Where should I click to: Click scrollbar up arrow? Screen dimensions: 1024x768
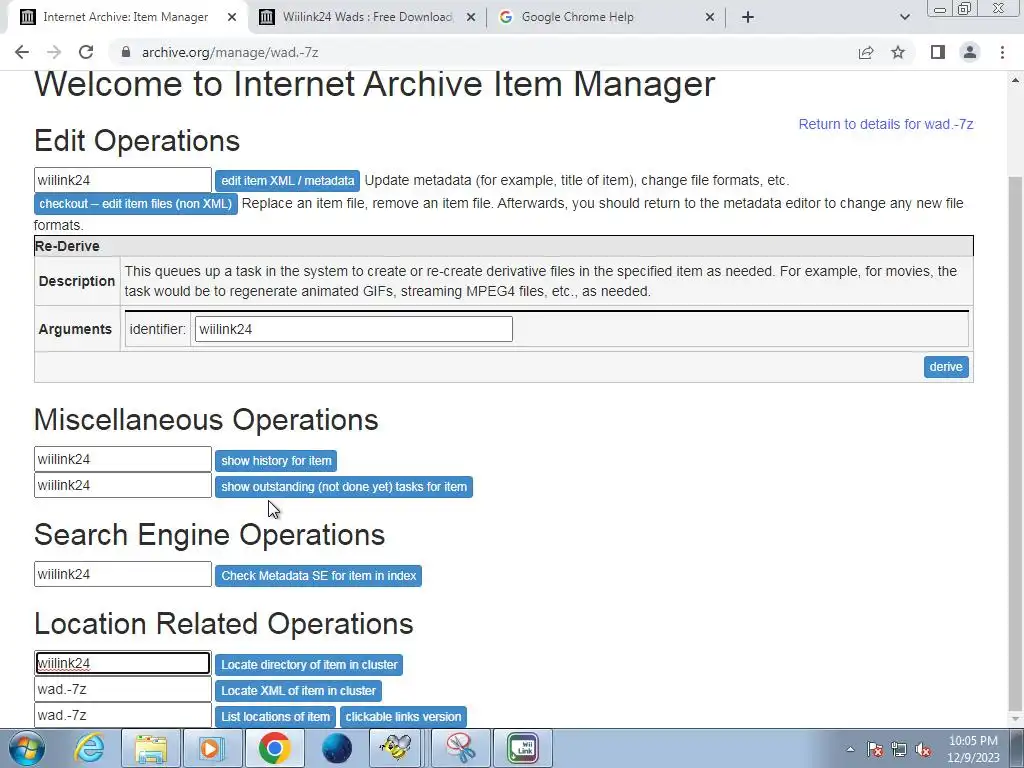point(1015,80)
